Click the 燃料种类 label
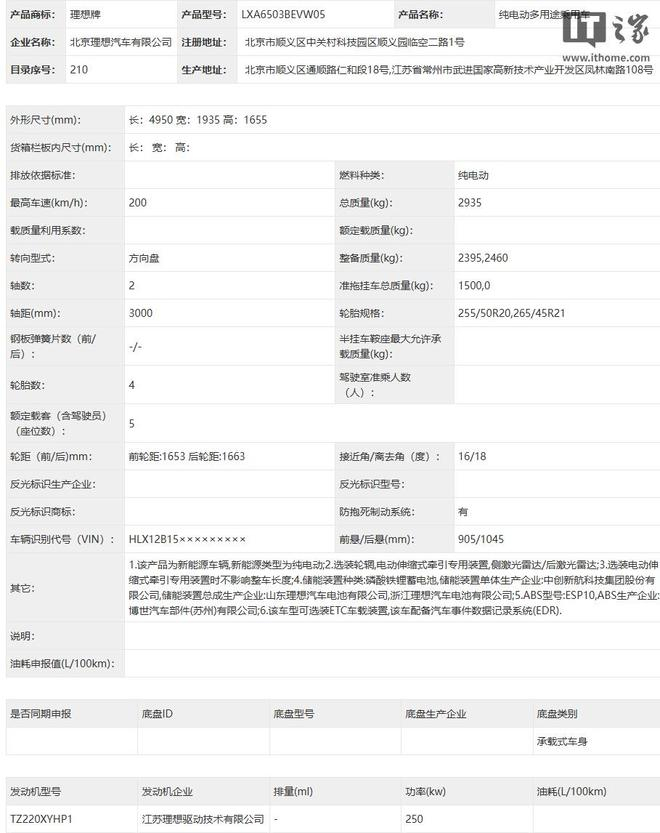660x833 pixels. [x=361, y=175]
